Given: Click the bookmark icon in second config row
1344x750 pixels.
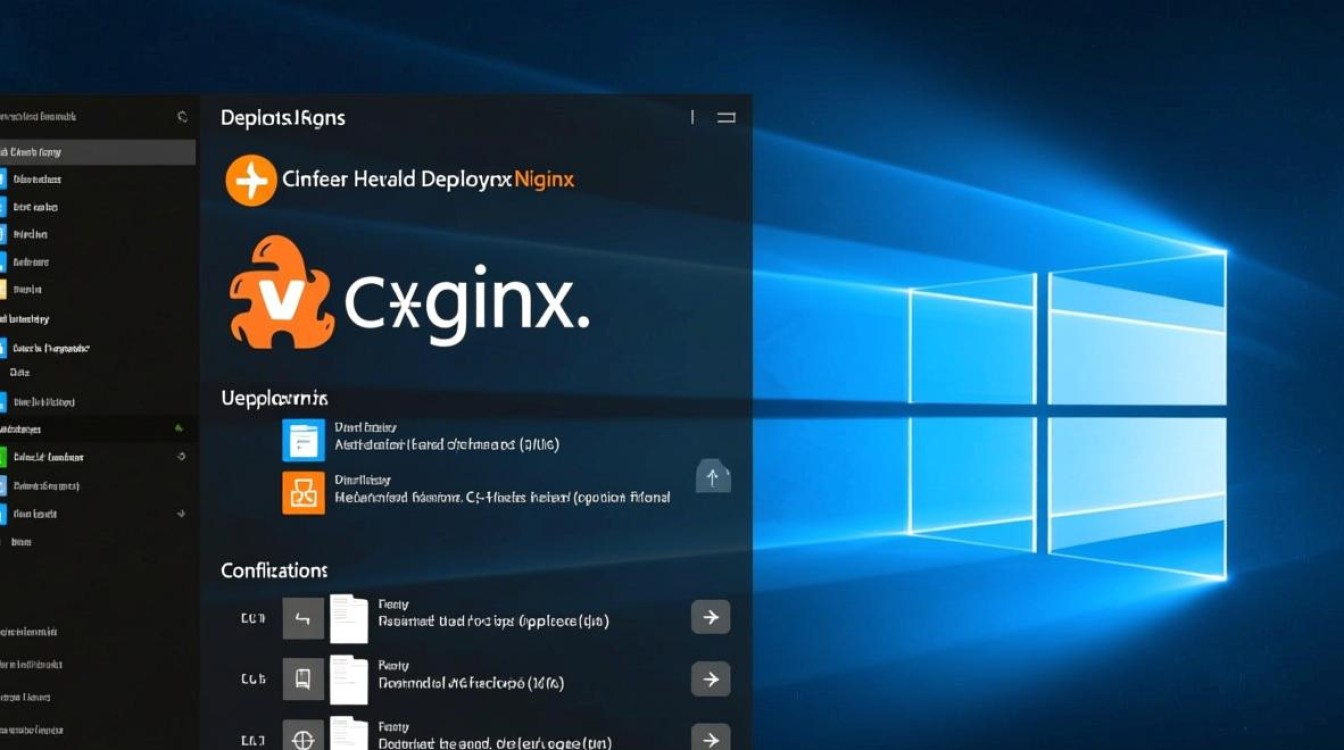Looking at the screenshot, I should tap(303, 679).
